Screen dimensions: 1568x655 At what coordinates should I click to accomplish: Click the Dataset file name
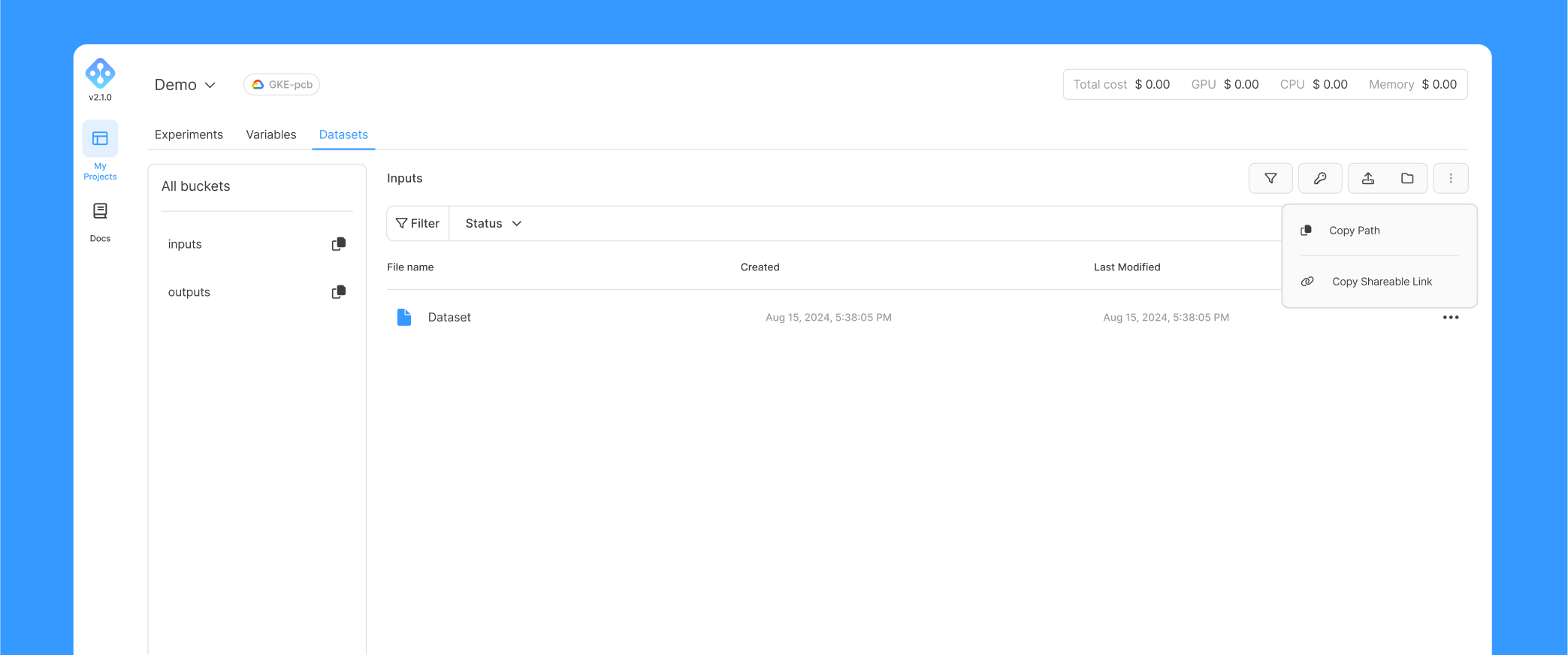pyautogui.click(x=449, y=318)
